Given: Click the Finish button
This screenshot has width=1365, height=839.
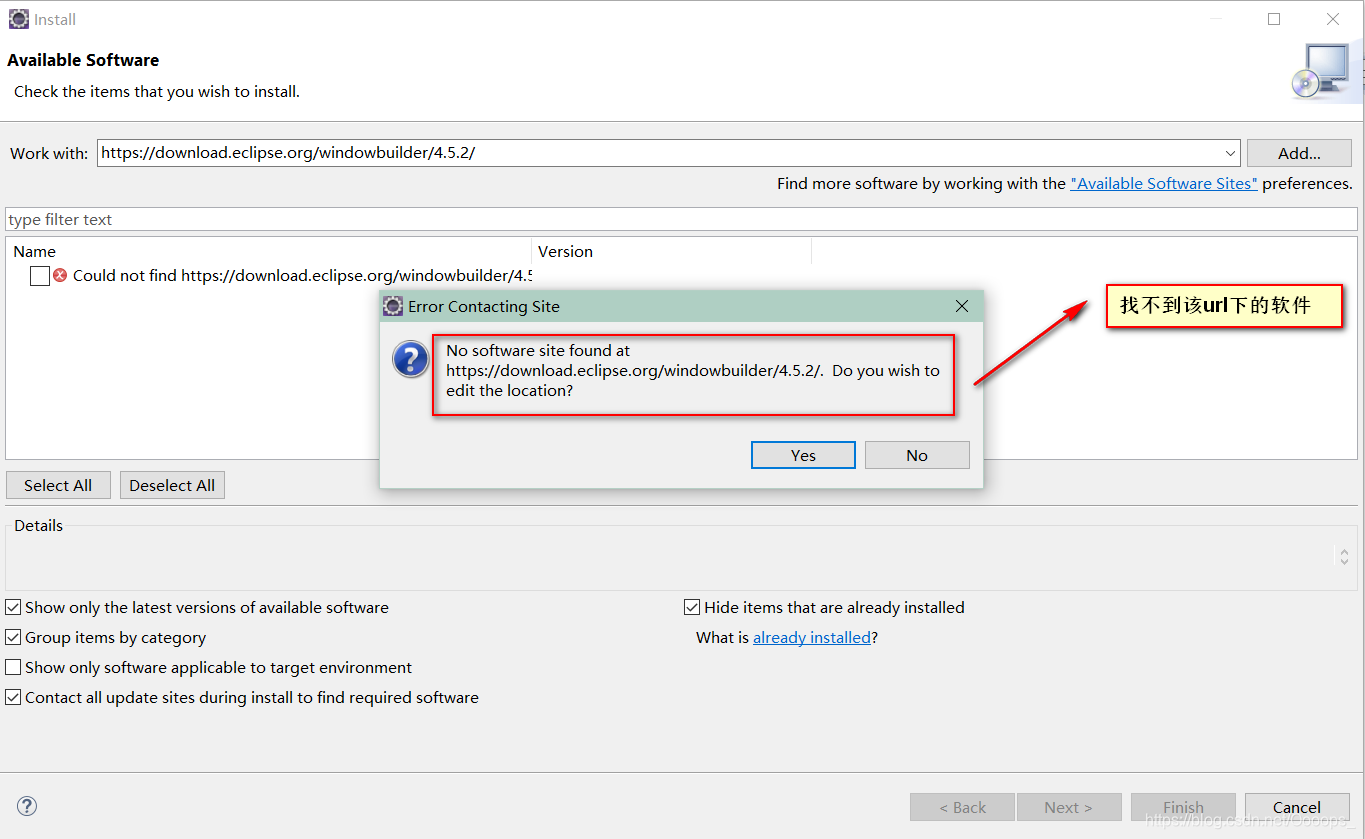Looking at the screenshot, I should 1183,807.
